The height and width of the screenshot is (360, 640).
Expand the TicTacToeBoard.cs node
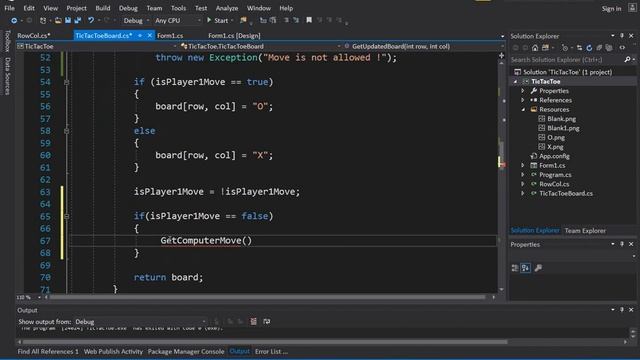pos(523,193)
